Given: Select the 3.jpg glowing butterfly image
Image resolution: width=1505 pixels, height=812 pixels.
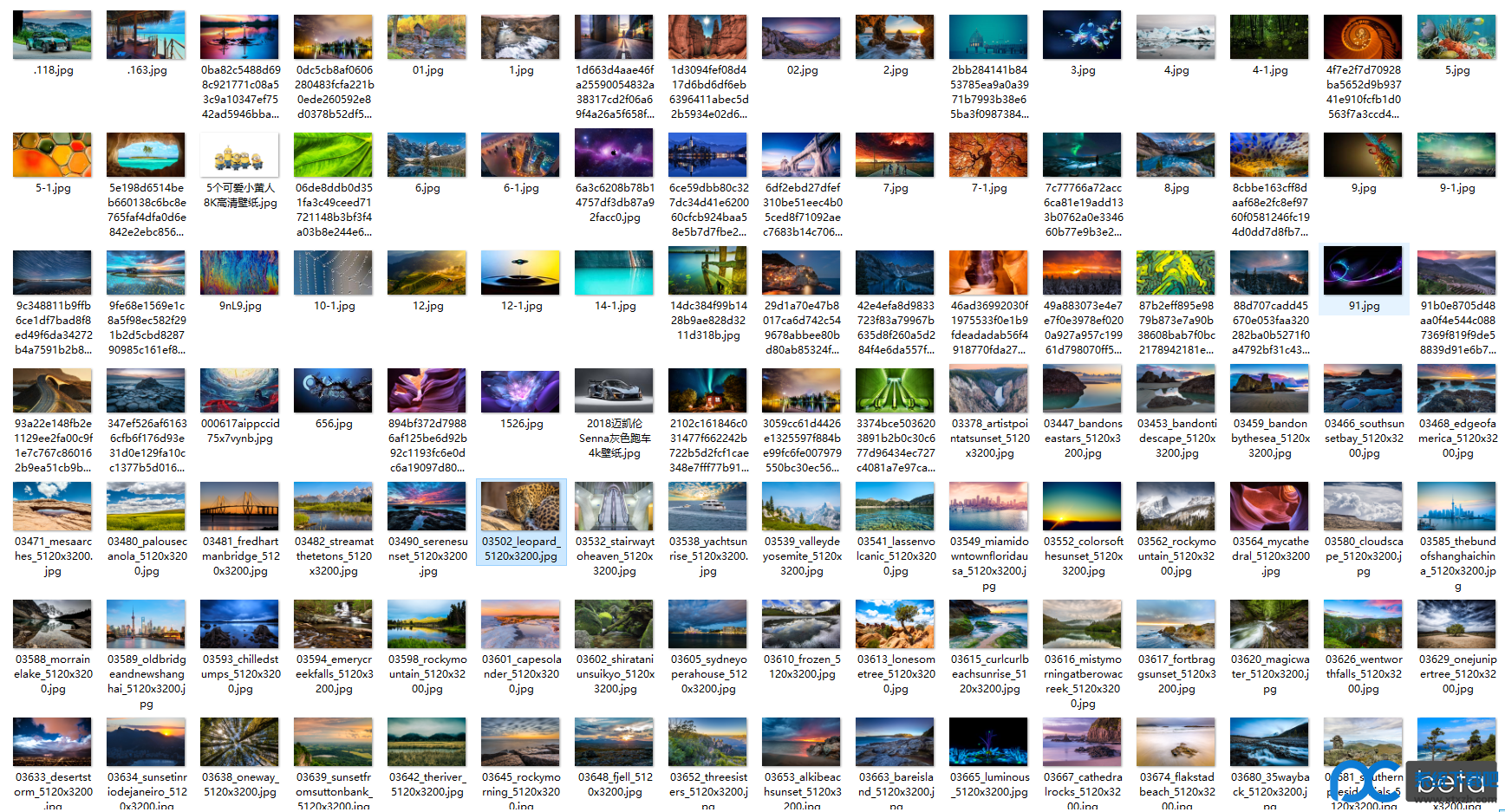Looking at the screenshot, I should [x=1082, y=36].
